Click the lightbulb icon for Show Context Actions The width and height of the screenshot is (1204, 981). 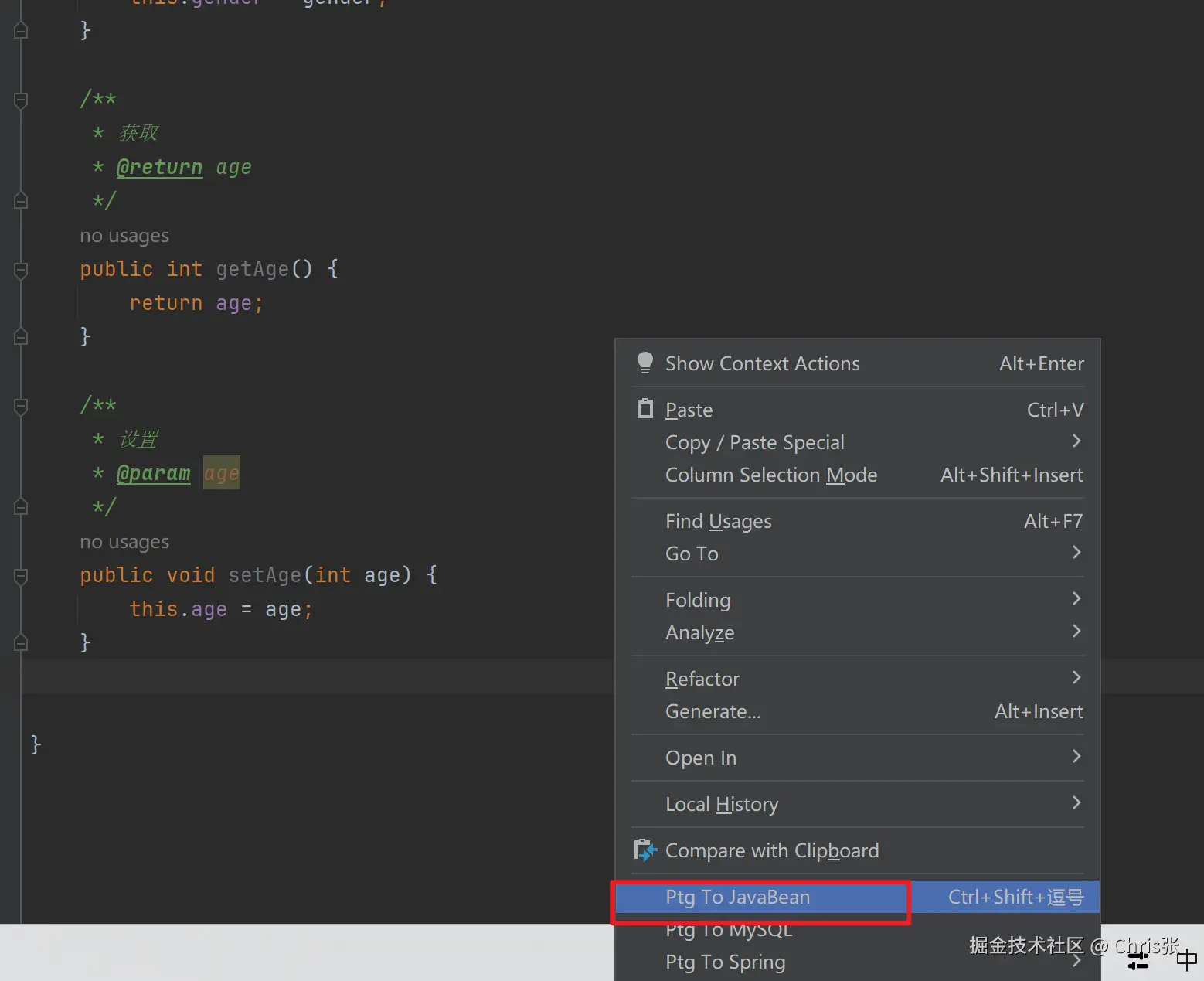click(645, 363)
